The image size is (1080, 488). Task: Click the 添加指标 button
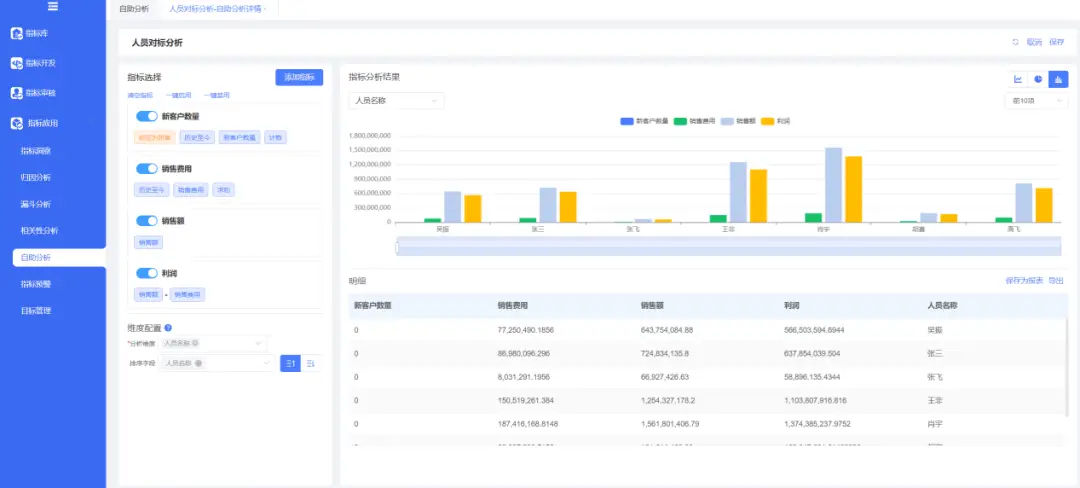pyautogui.click(x=299, y=77)
